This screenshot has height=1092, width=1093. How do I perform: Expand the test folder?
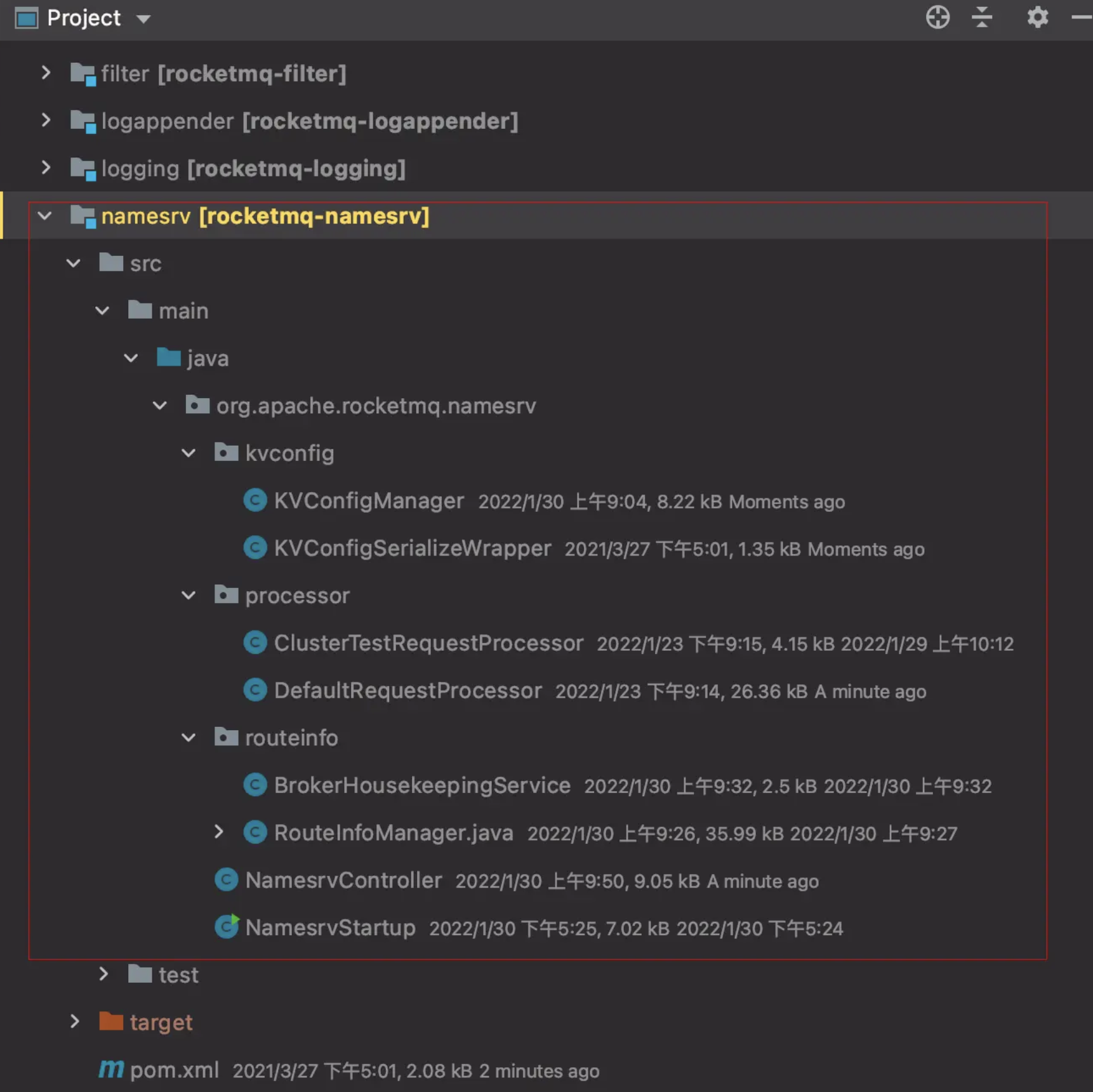coord(103,974)
